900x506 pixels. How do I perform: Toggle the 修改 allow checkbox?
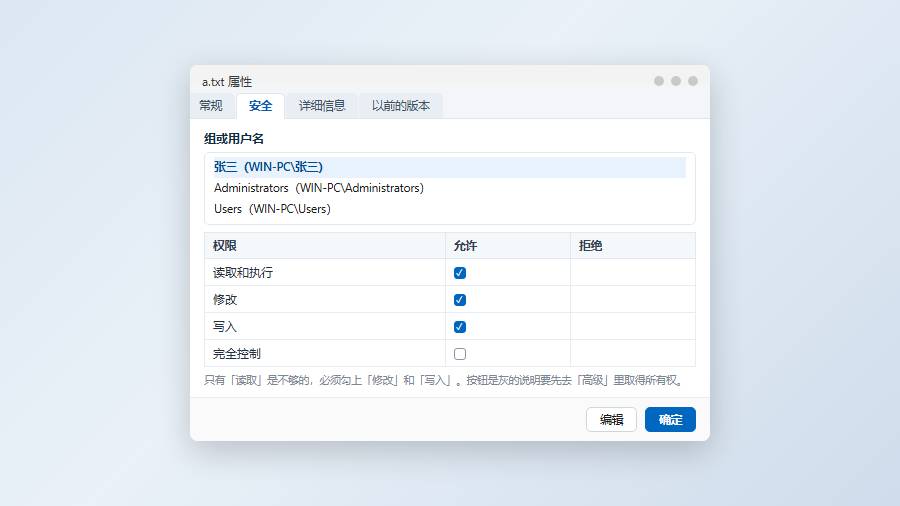pyautogui.click(x=460, y=300)
